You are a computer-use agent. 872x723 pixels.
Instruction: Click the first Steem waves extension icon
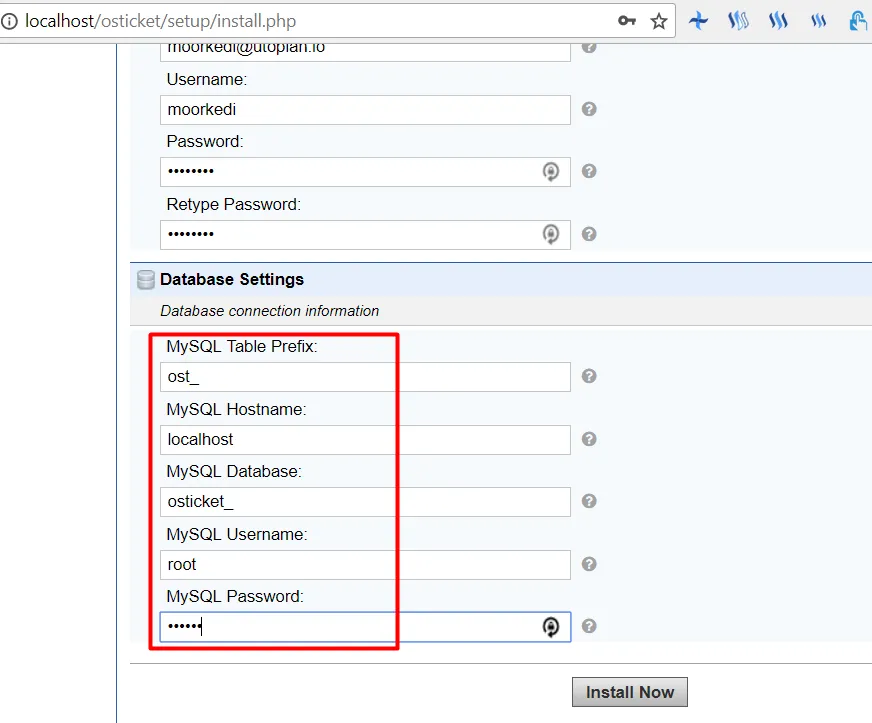(738, 21)
